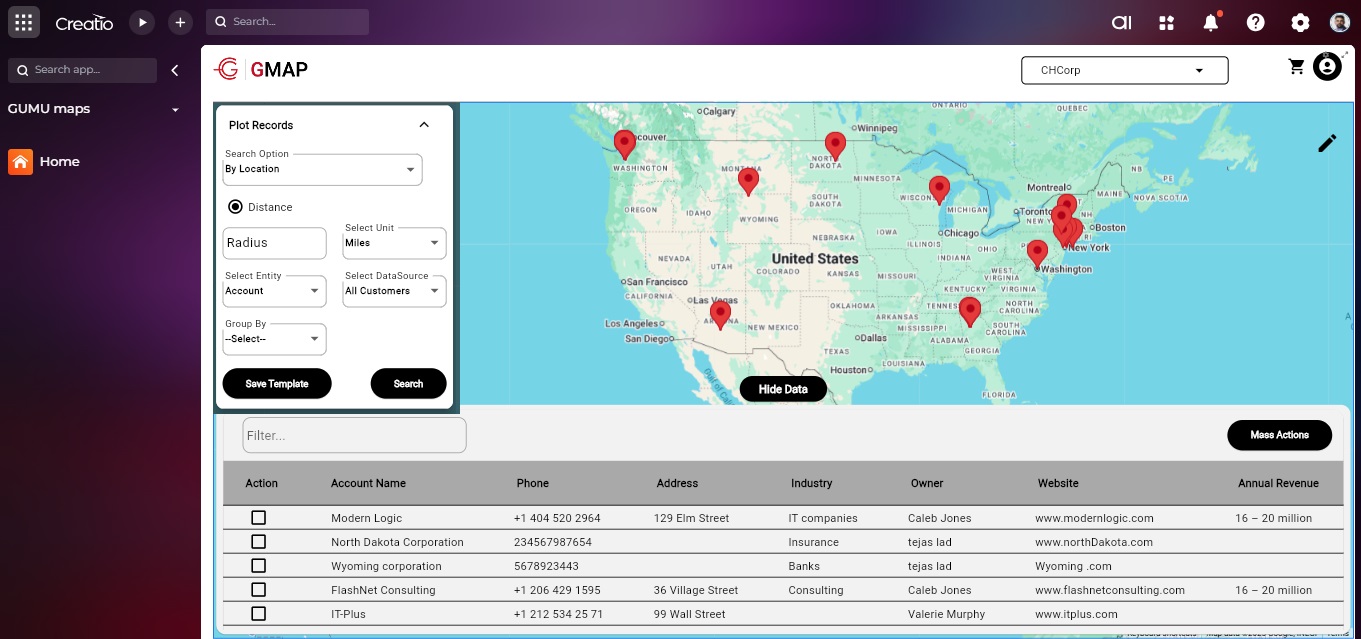Screen dimensions: 1361x639
Task: Open the app launcher grid icon
Action: (x=23, y=22)
